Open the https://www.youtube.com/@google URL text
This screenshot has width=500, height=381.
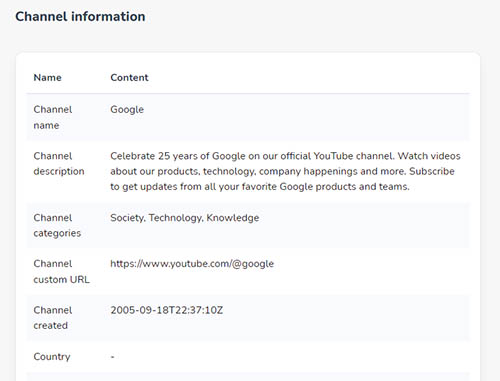[192, 264]
